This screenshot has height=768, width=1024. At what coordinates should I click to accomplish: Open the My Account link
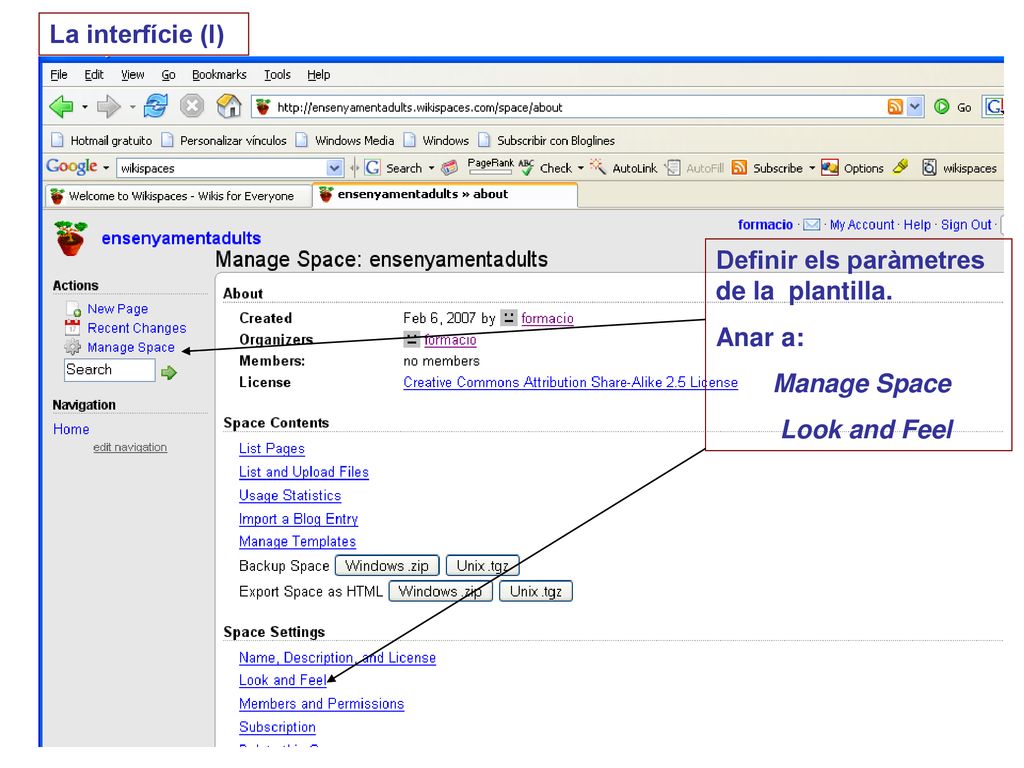[862, 225]
